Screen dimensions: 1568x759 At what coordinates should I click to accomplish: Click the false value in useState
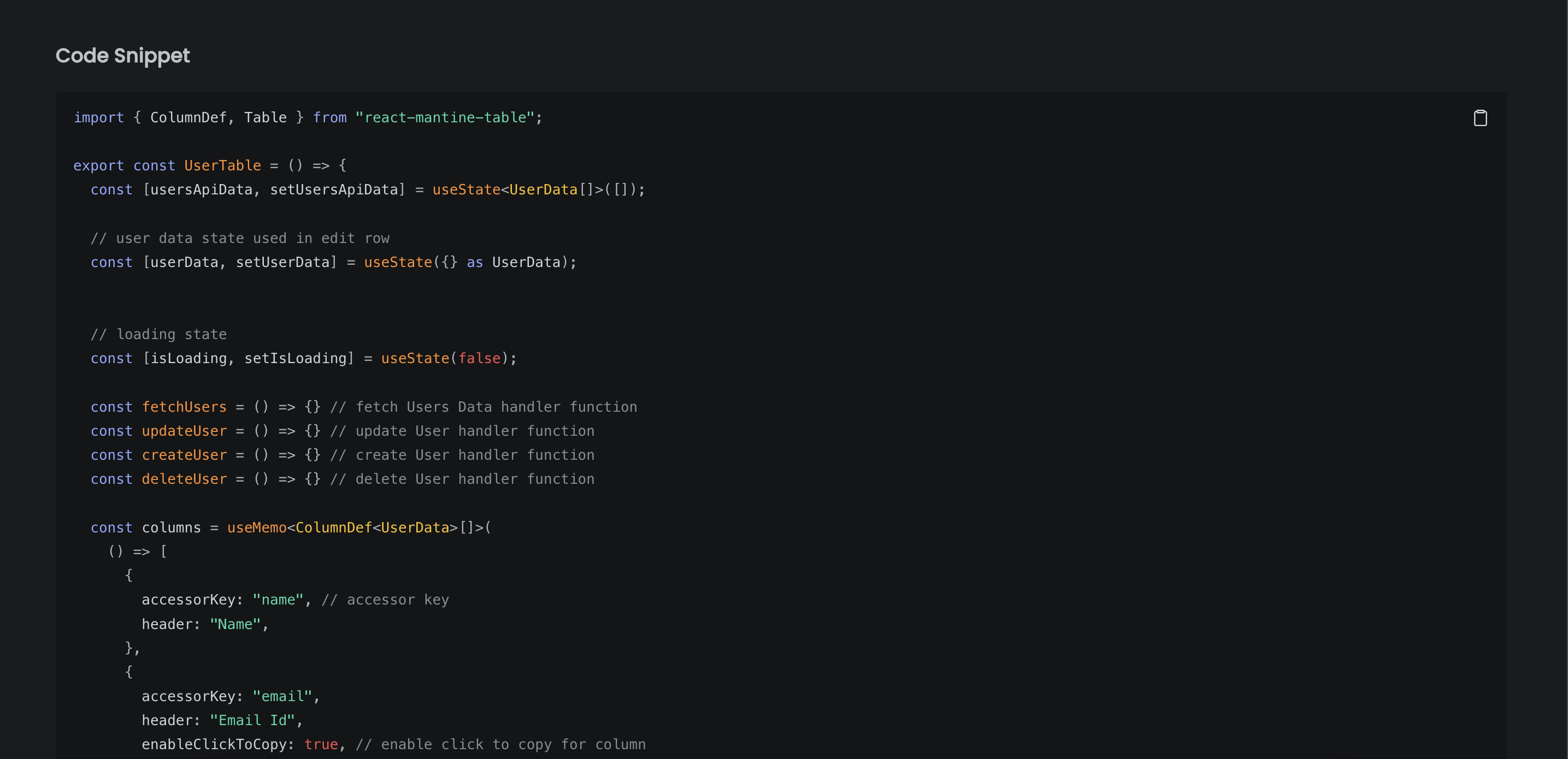(x=479, y=358)
